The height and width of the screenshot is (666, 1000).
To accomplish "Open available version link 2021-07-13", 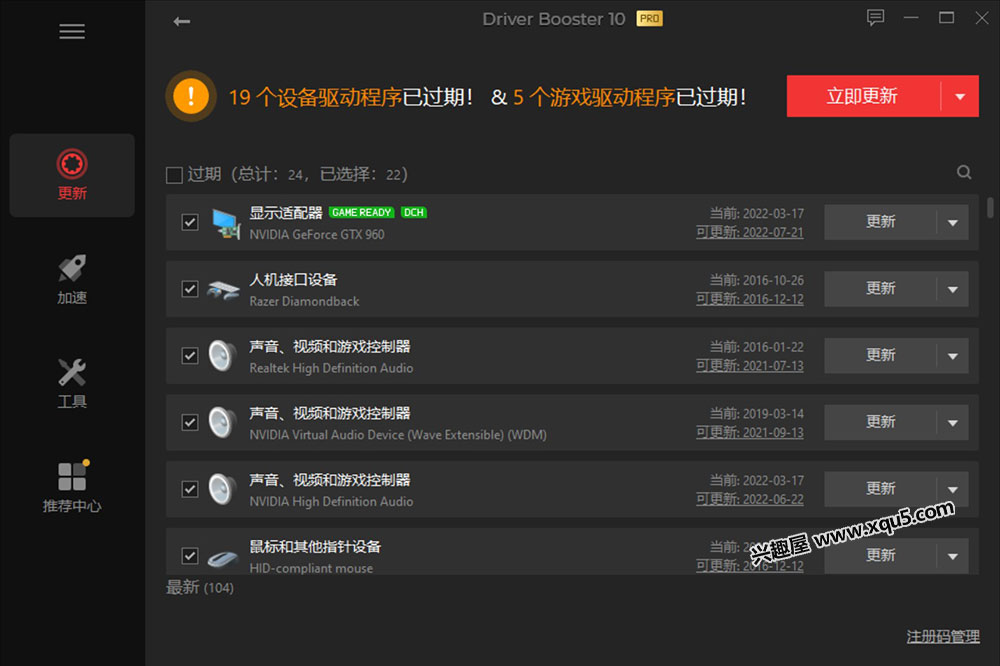I will click(x=749, y=366).
